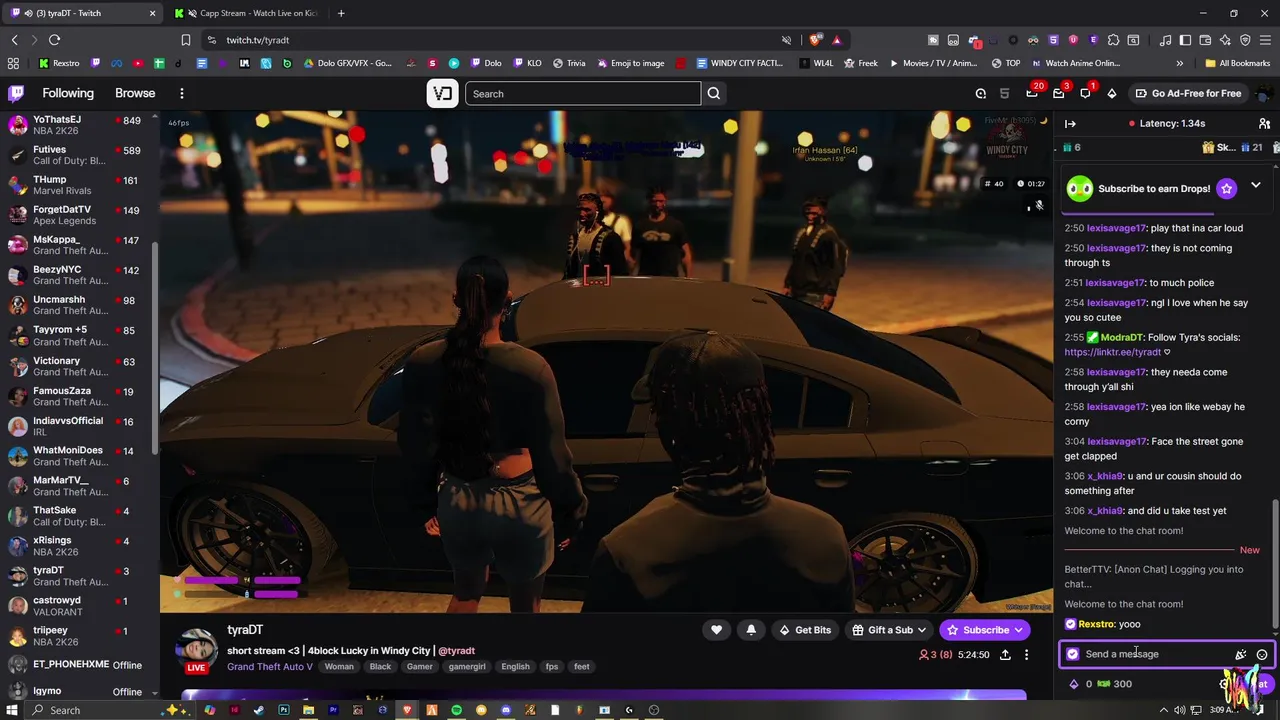Viewport: 1280px width, 720px height.
Task: Open THump Marvel Rivals channel
Action: [80, 186]
